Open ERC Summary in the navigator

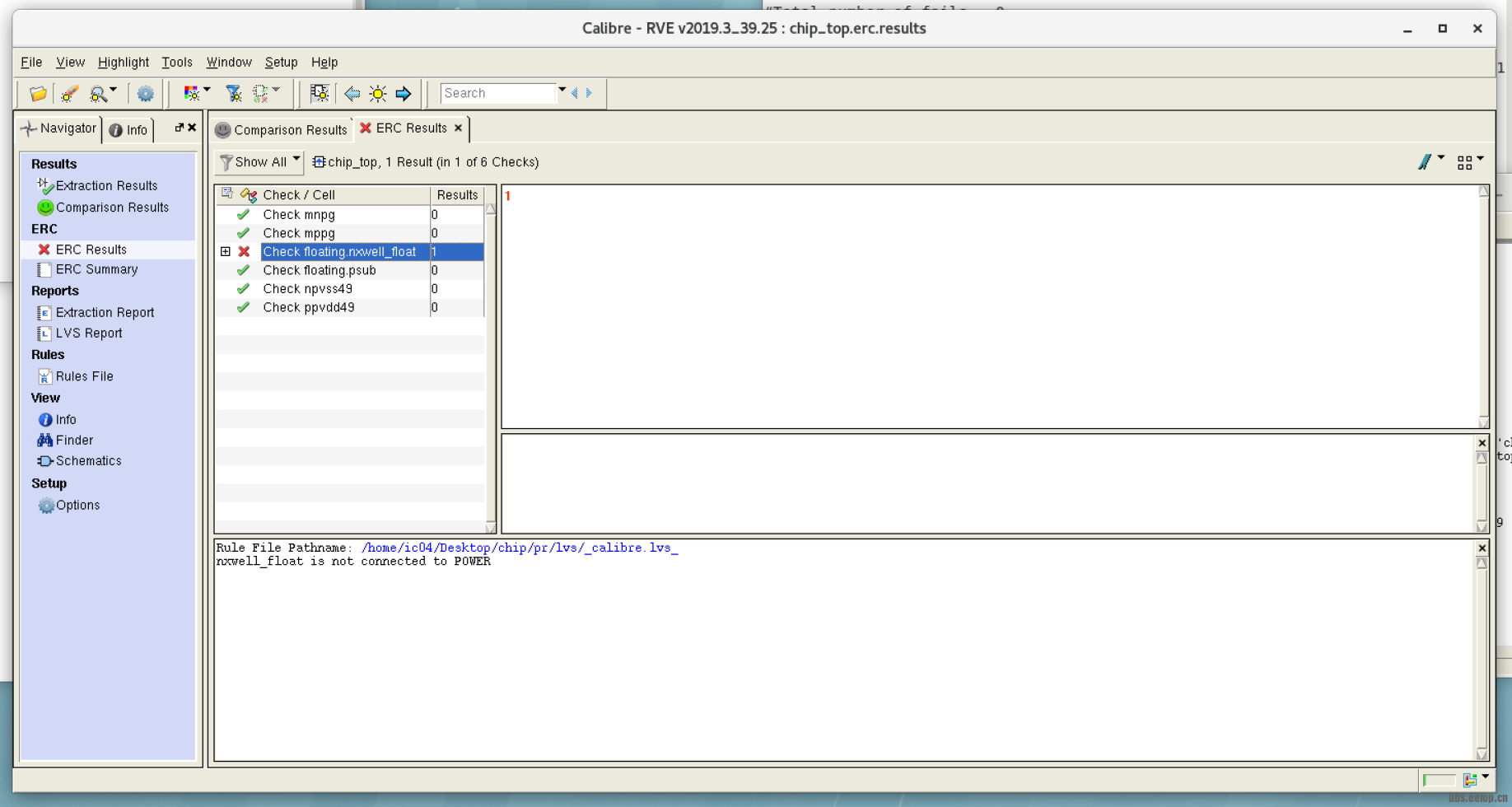coord(96,269)
